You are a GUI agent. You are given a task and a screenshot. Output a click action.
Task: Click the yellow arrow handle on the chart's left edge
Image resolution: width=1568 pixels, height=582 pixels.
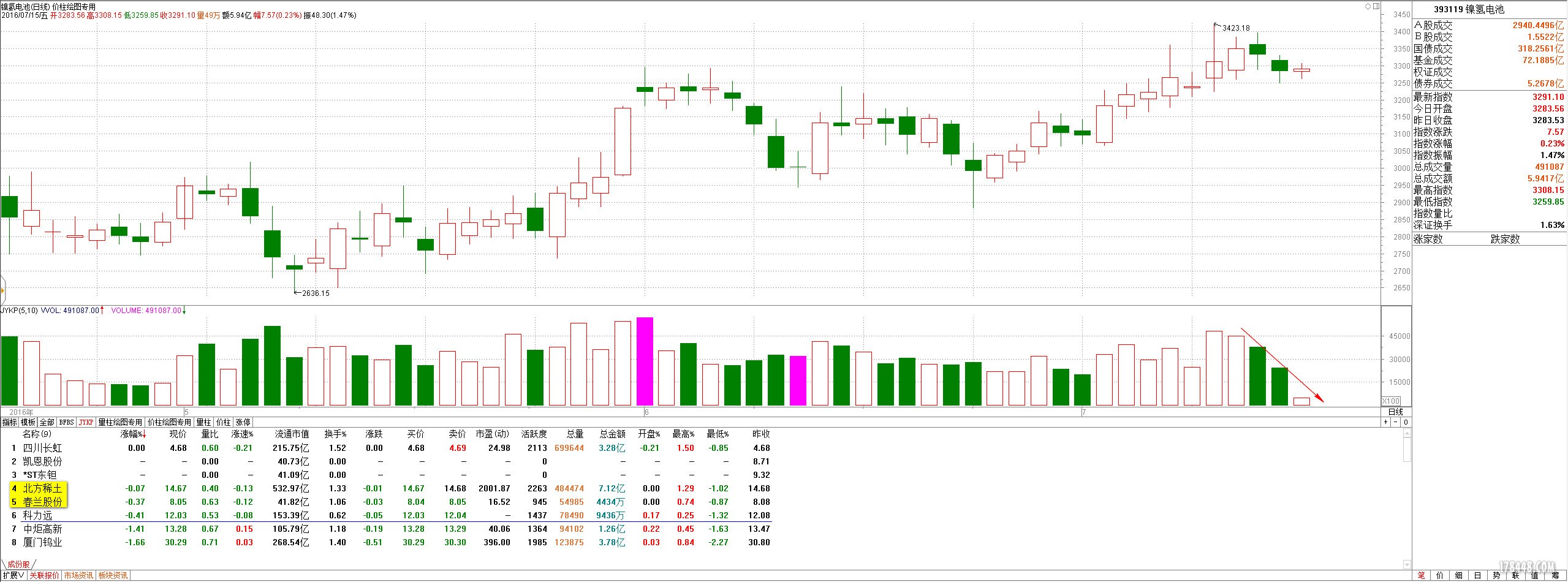pyautogui.click(x=2, y=291)
